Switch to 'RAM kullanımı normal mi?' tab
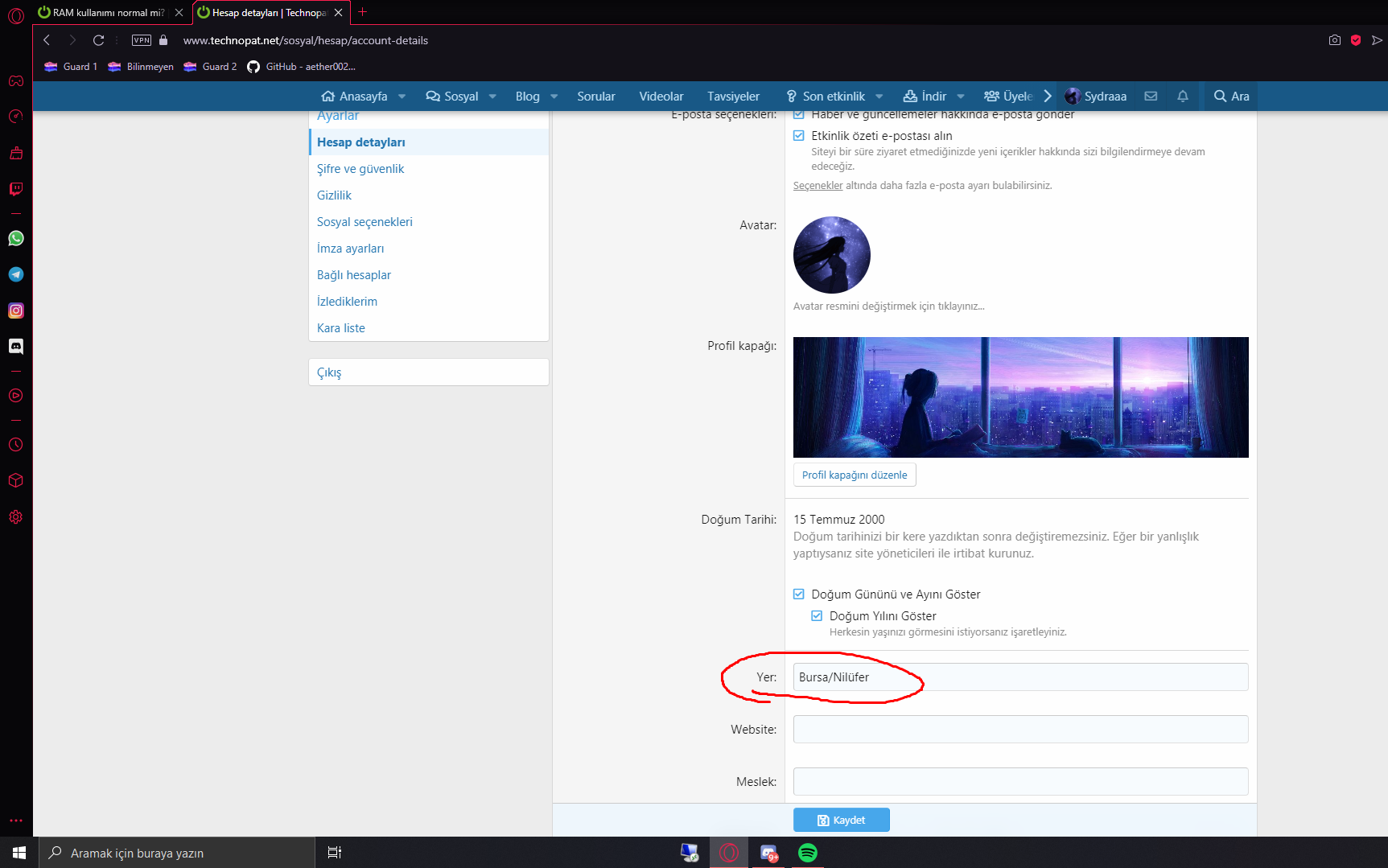Image resolution: width=1388 pixels, height=868 pixels. pos(109,12)
